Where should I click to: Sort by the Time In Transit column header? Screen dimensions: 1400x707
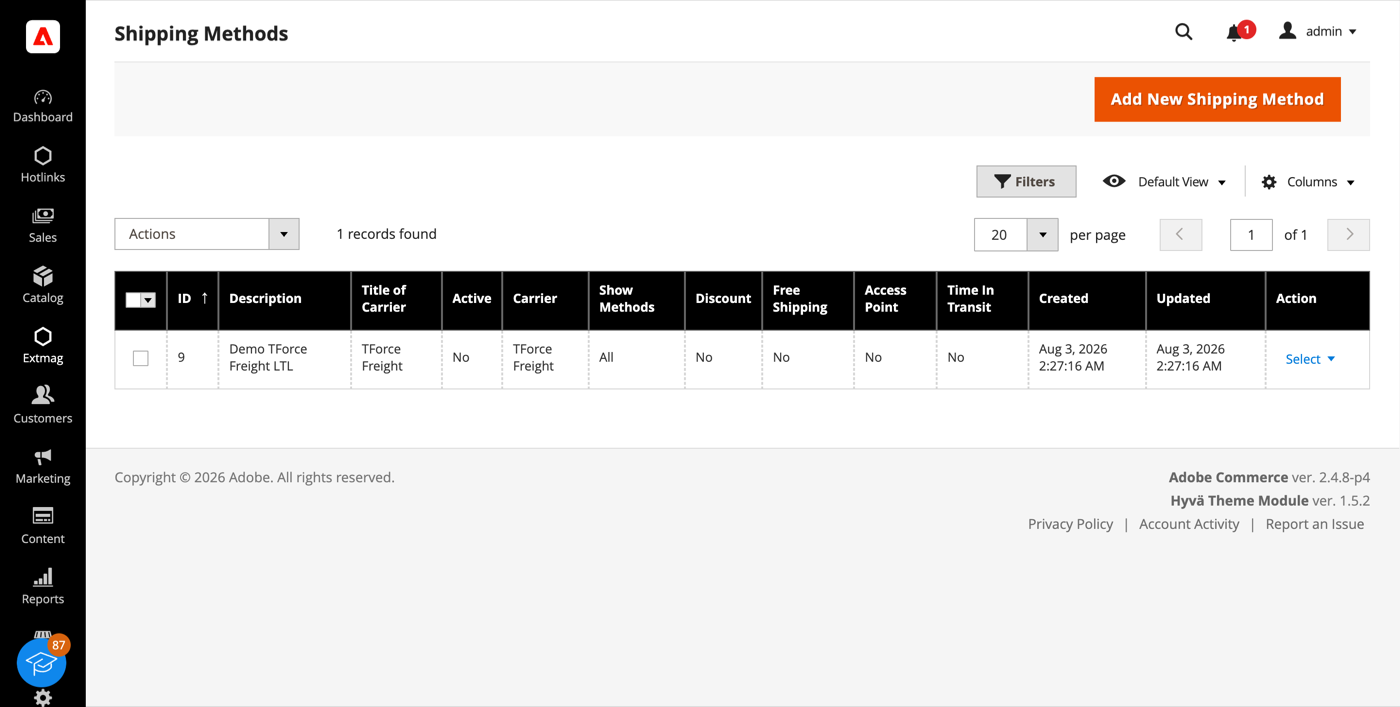[982, 299]
